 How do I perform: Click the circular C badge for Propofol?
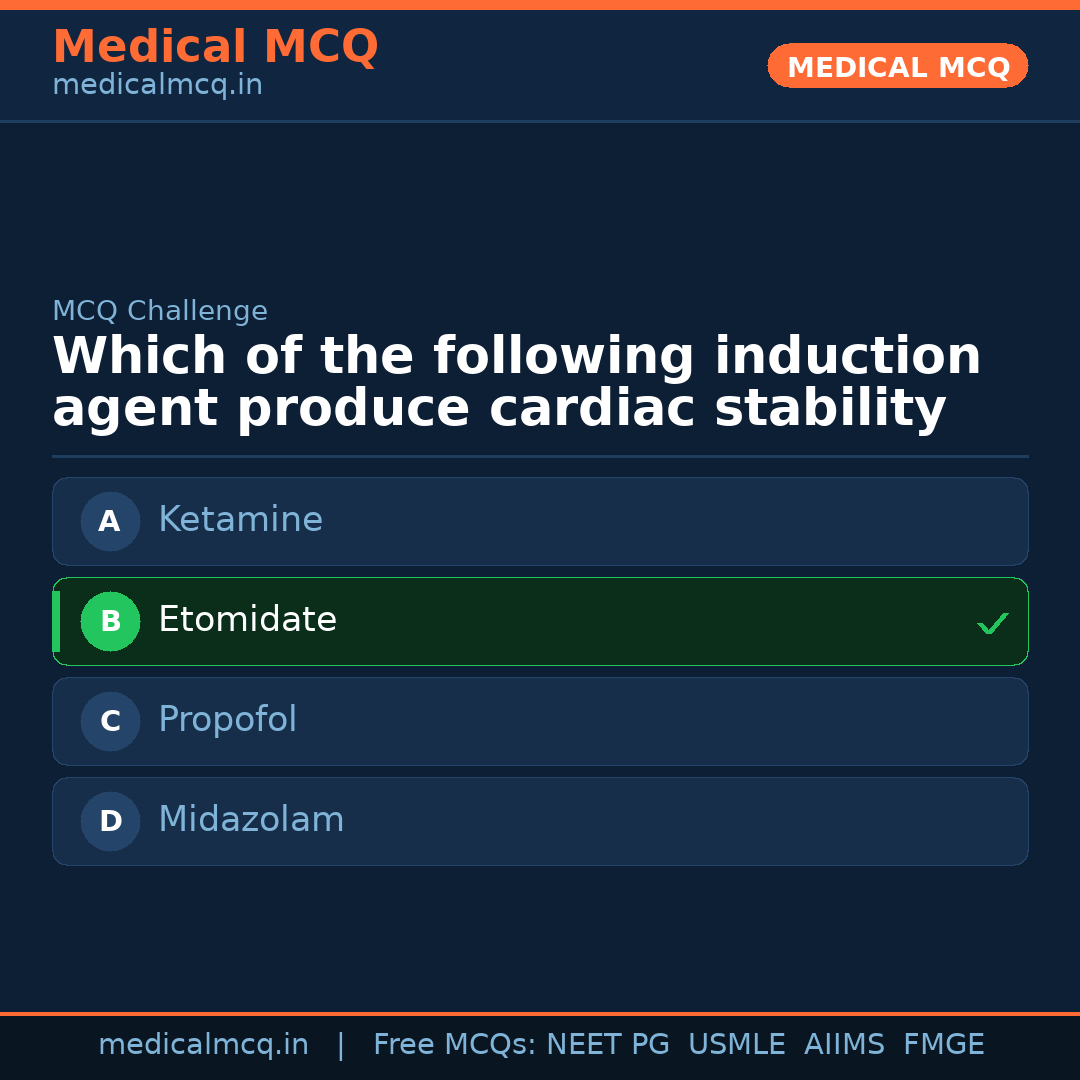pyautogui.click(x=110, y=721)
